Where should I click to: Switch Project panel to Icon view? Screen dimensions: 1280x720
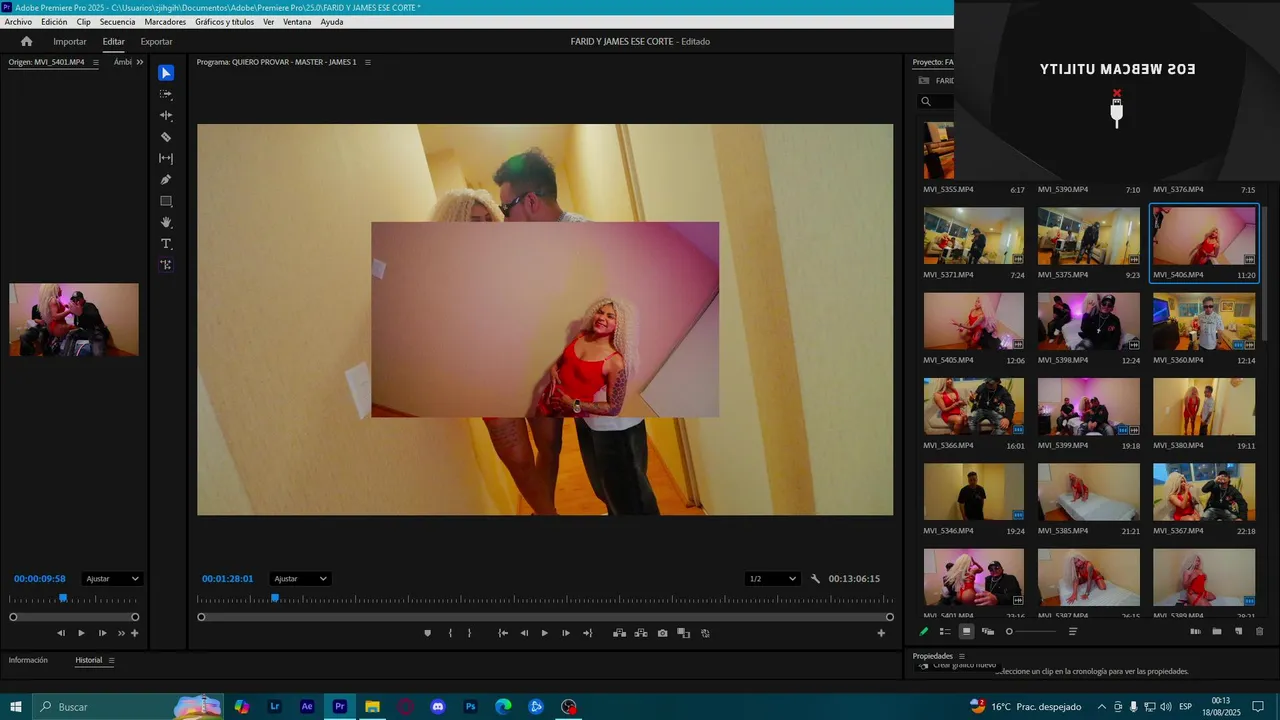(x=966, y=632)
